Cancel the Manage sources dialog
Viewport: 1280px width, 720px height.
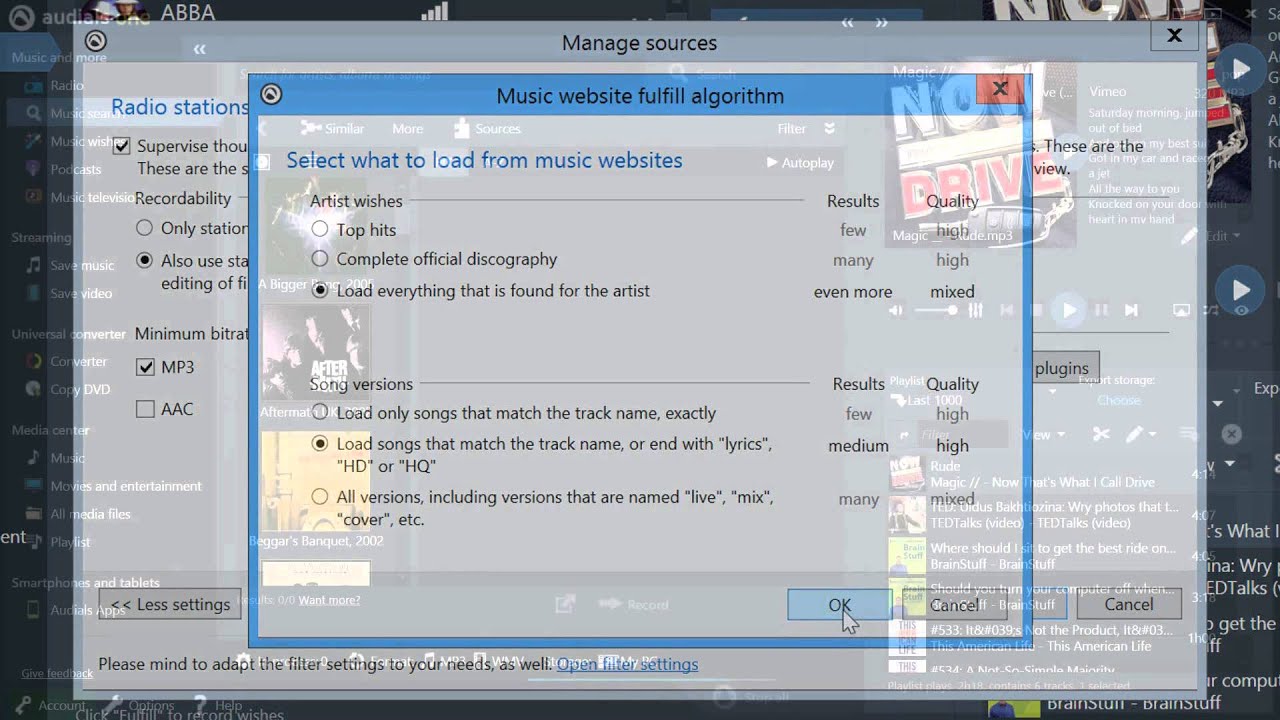1129,604
